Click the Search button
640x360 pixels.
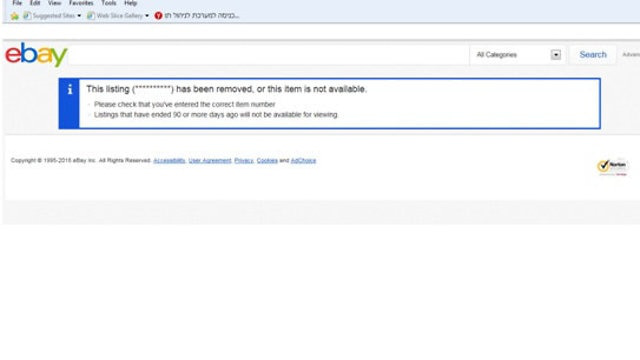point(593,55)
